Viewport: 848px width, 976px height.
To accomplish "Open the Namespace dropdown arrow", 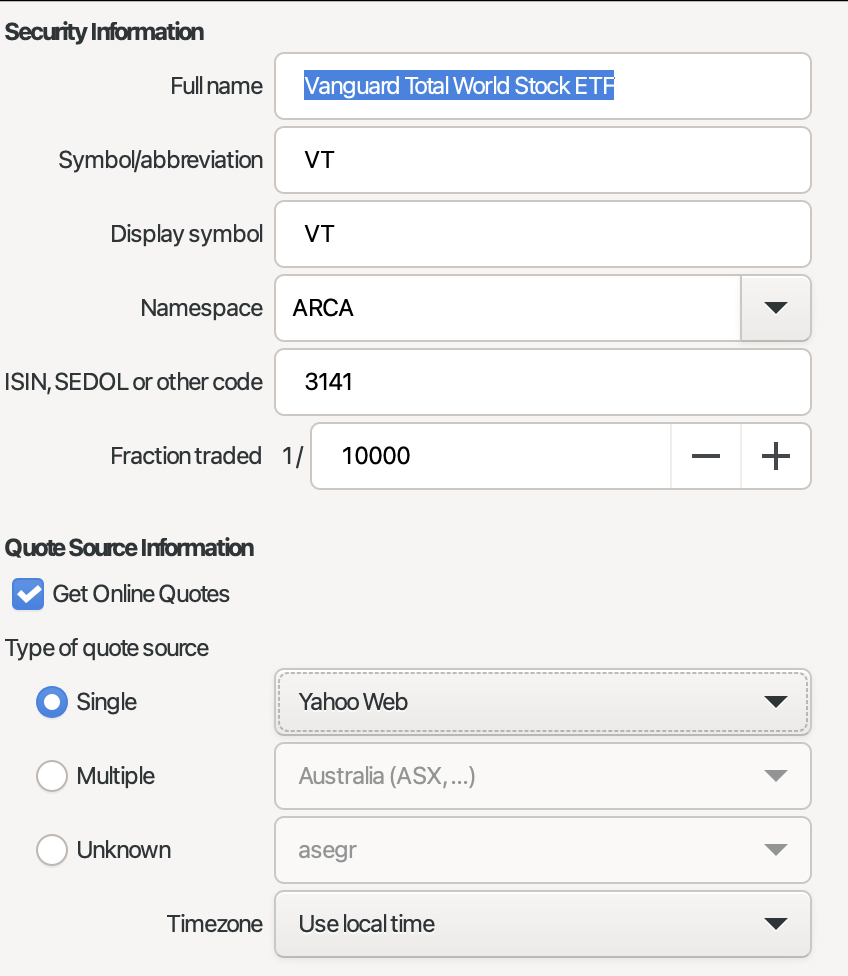I will 776,308.
